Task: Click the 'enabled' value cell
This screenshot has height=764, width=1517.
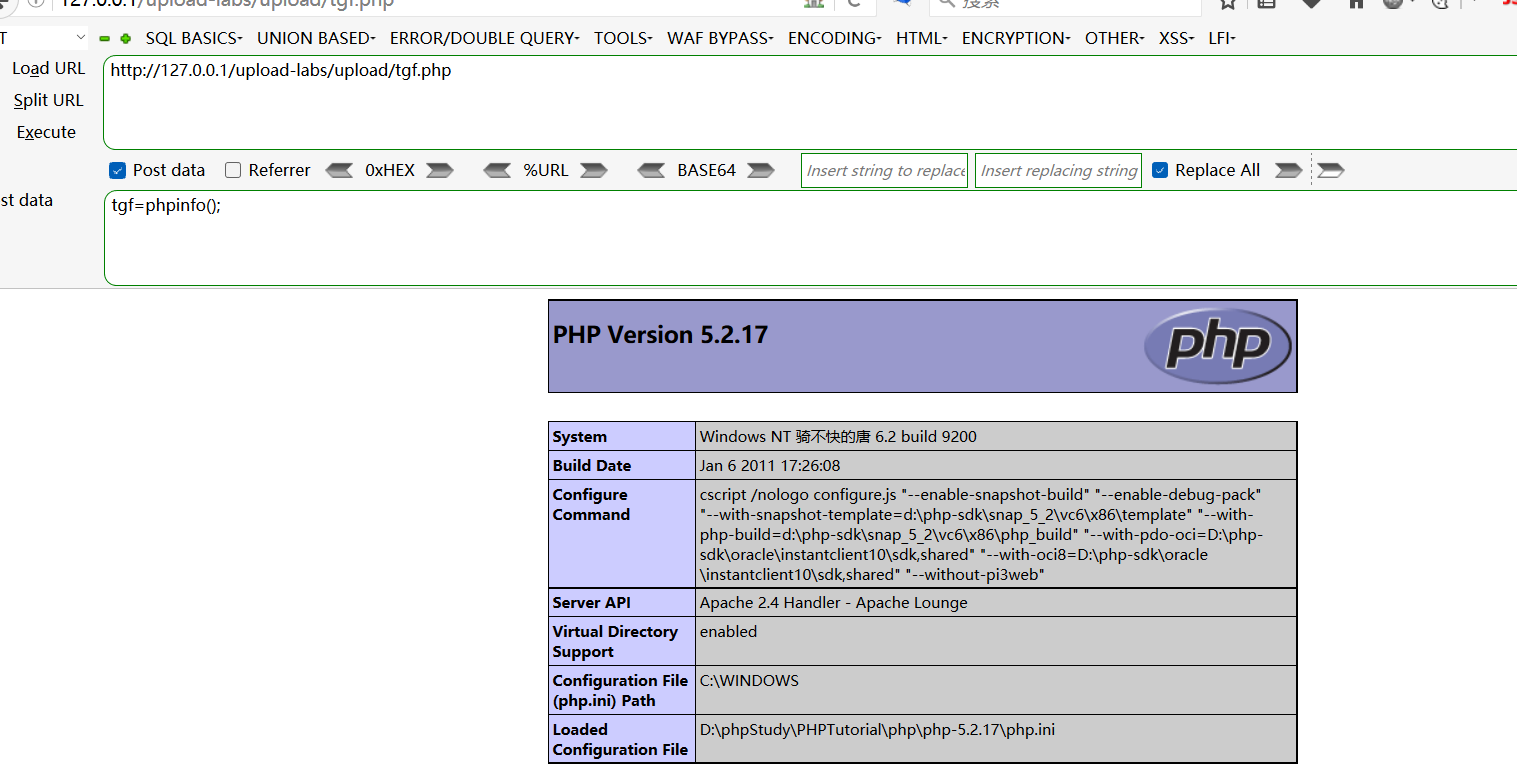Action: pos(996,641)
